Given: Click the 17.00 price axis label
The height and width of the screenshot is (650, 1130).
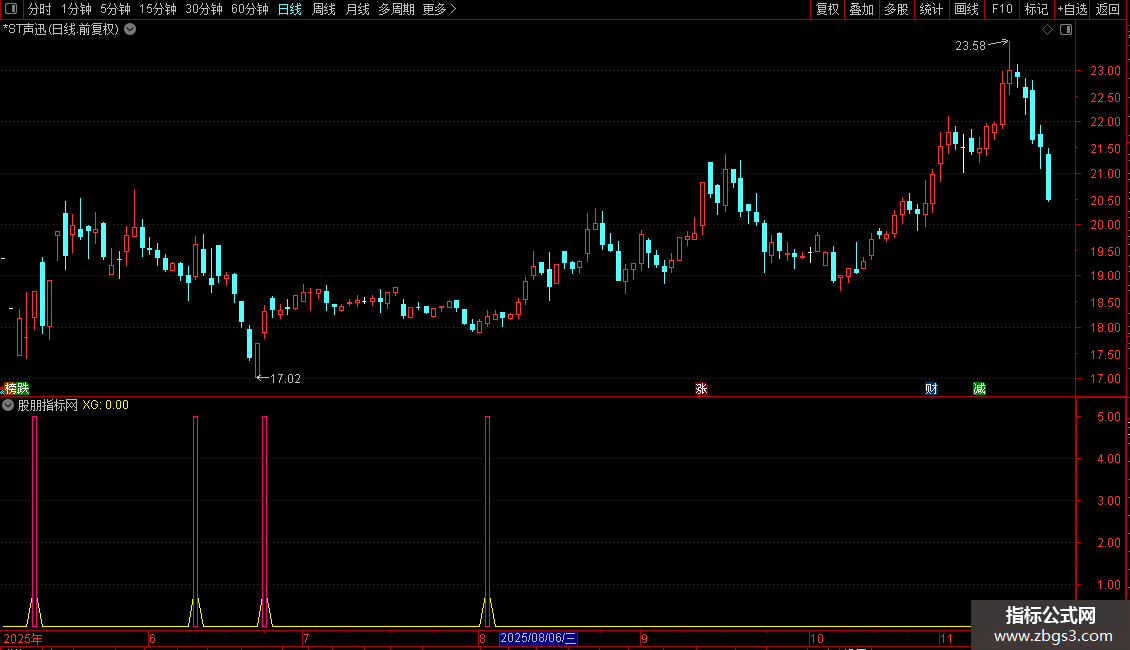Looking at the screenshot, I should click(x=1105, y=378).
